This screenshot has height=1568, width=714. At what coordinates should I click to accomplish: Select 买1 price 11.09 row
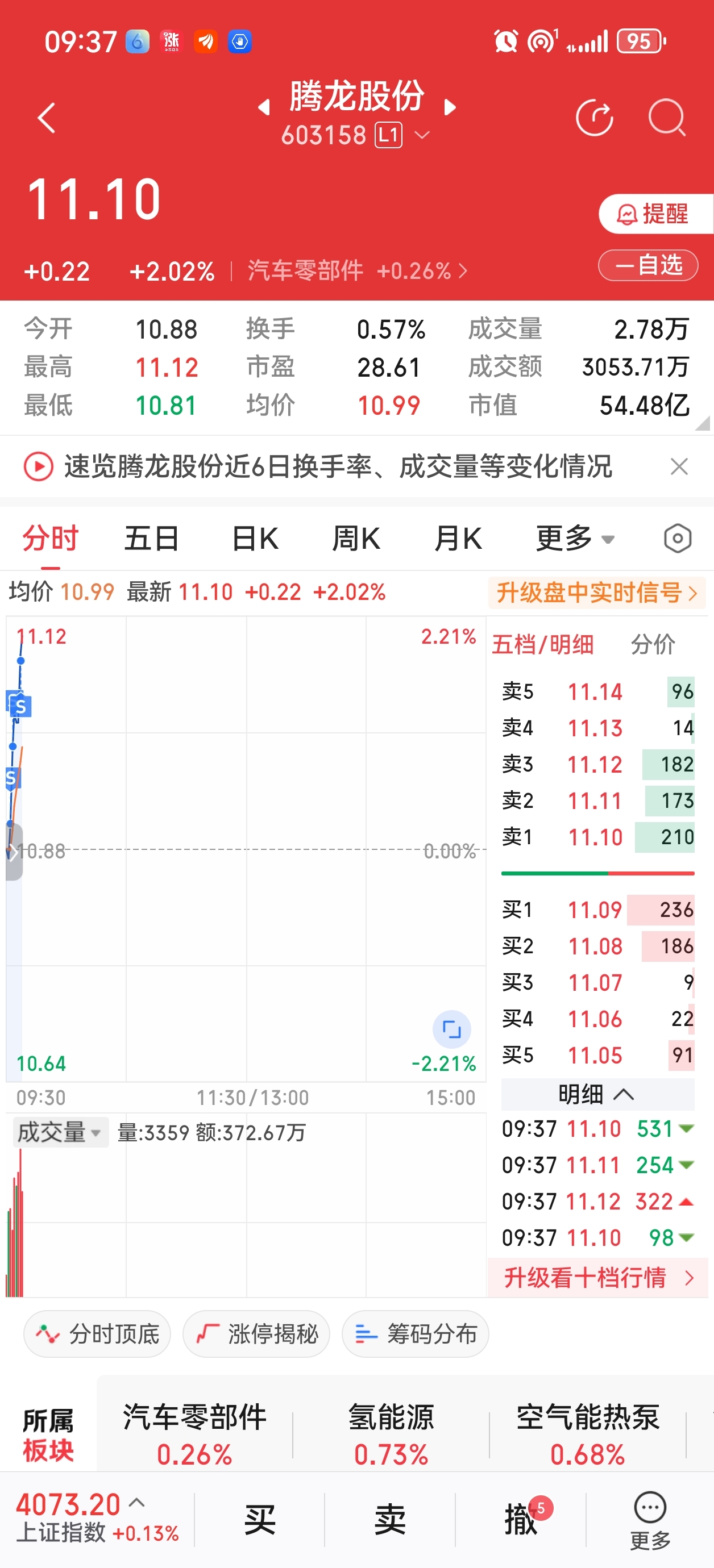pos(597,910)
